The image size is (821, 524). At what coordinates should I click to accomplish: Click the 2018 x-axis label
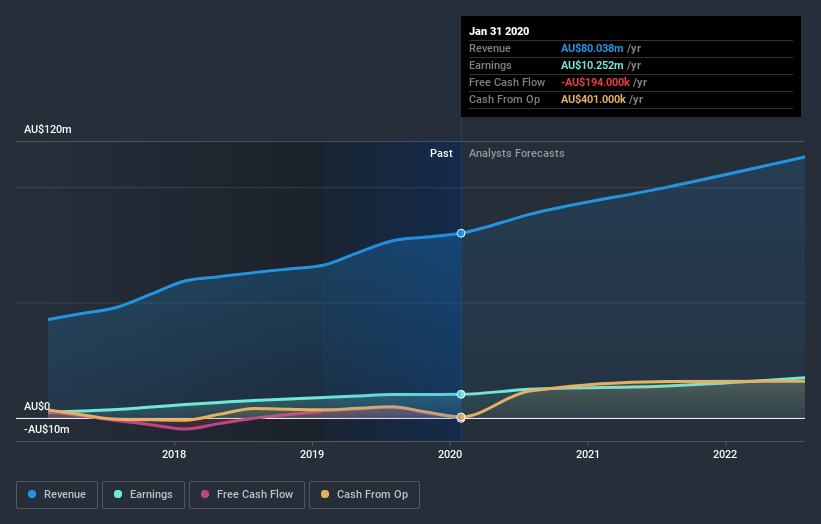[x=174, y=454]
